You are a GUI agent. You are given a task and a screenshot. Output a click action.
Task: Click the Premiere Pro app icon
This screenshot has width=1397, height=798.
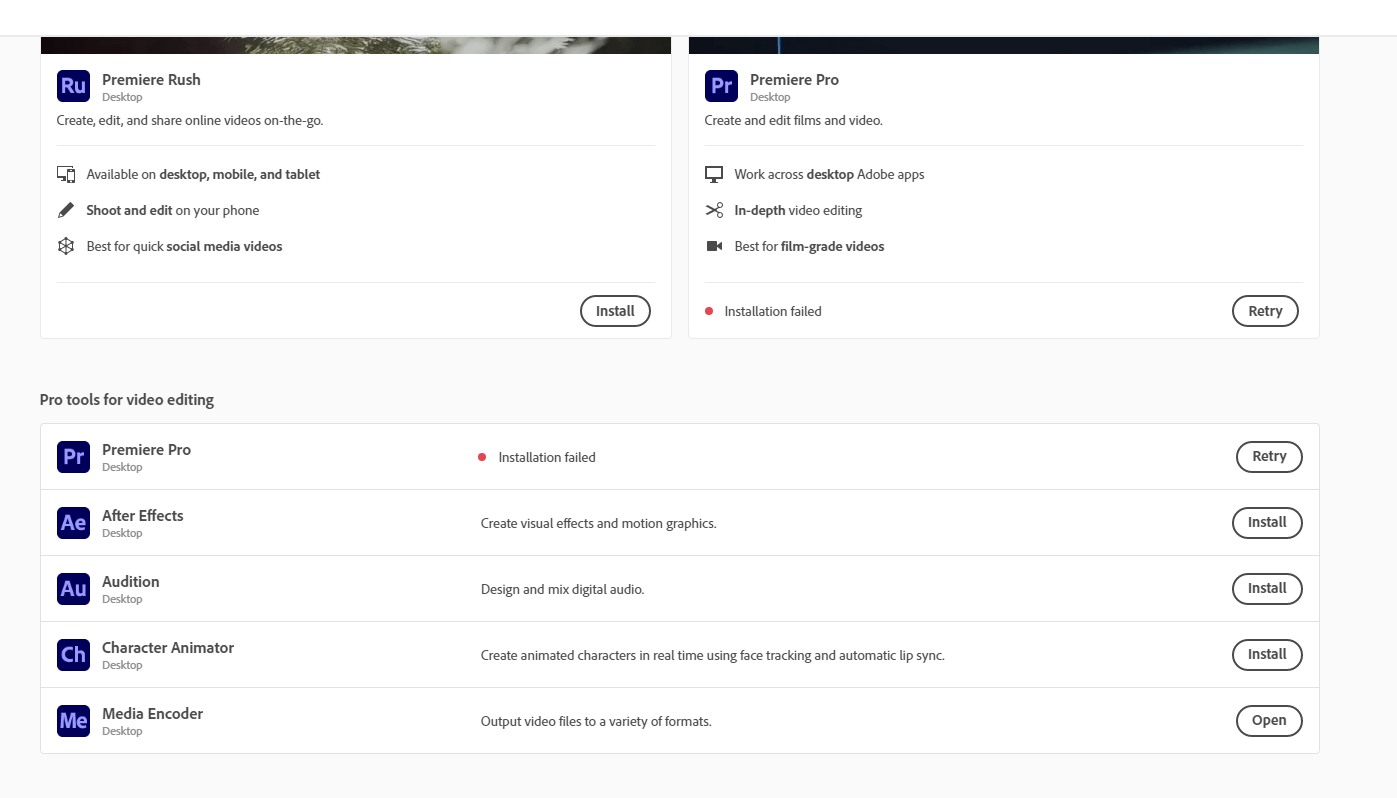point(720,86)
